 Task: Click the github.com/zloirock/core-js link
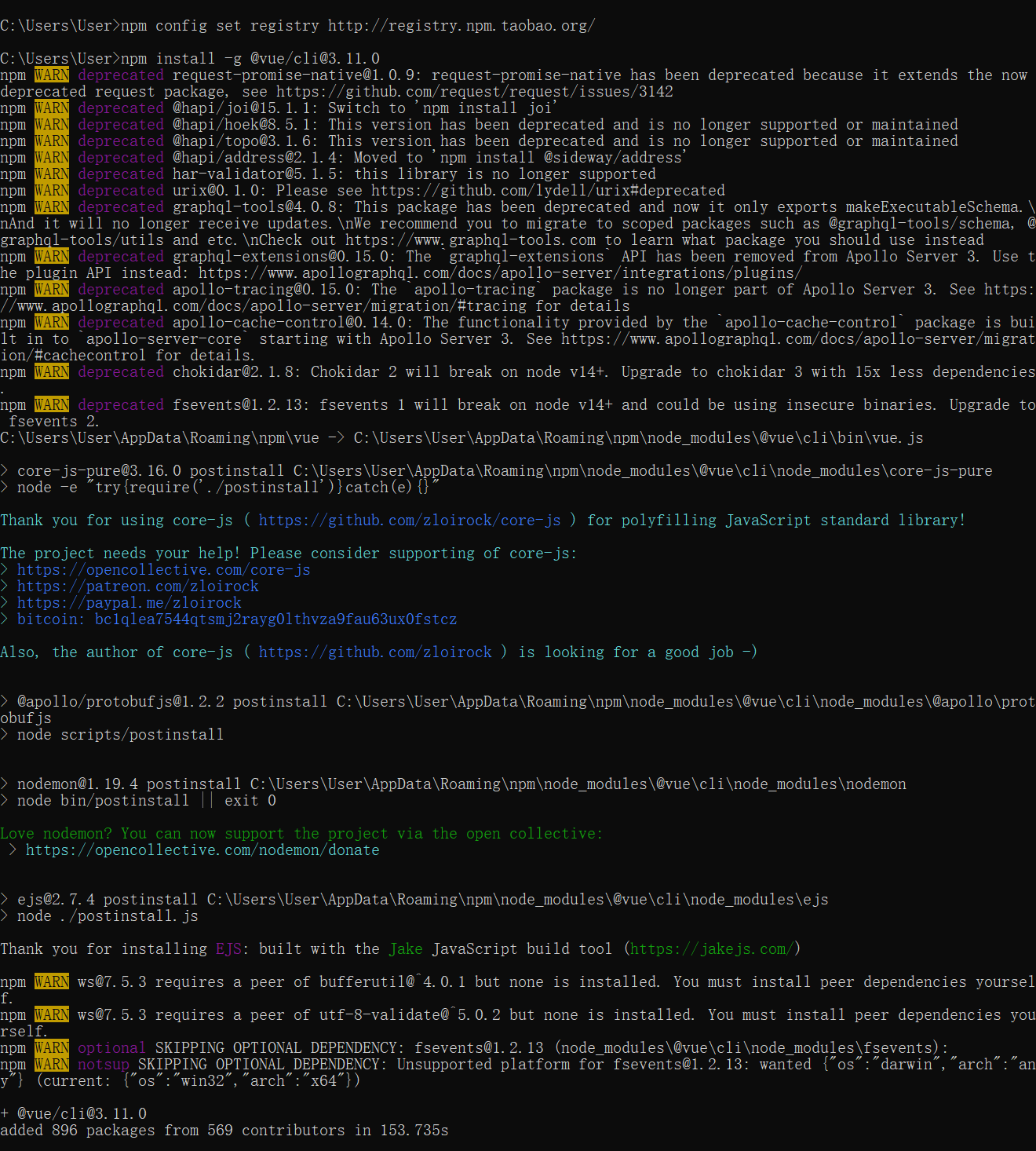pos(410,520)
